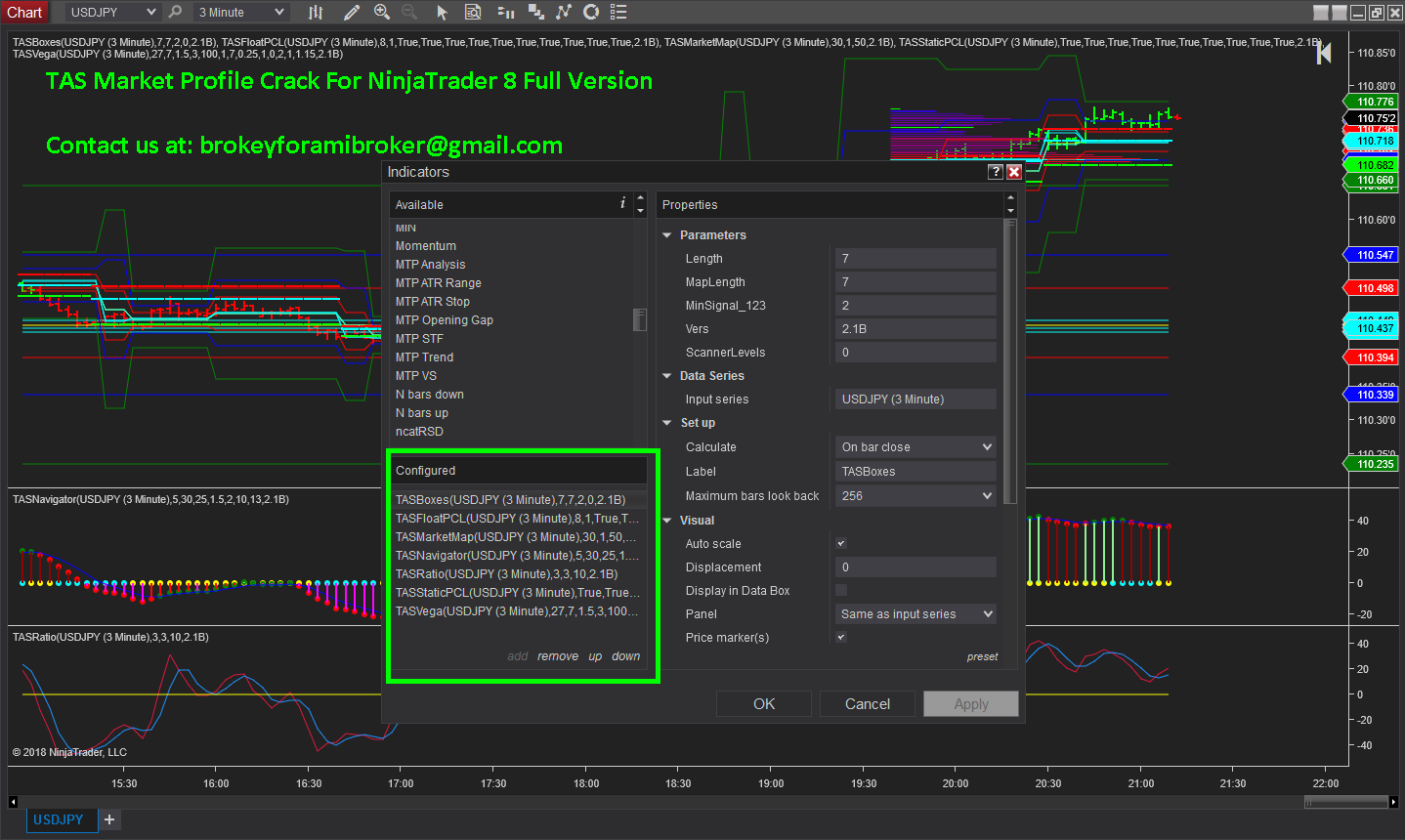The width and height of the screenshot is (1405, 840).
Task: Select MTP Trend in Available list
Action: (512, 357)
